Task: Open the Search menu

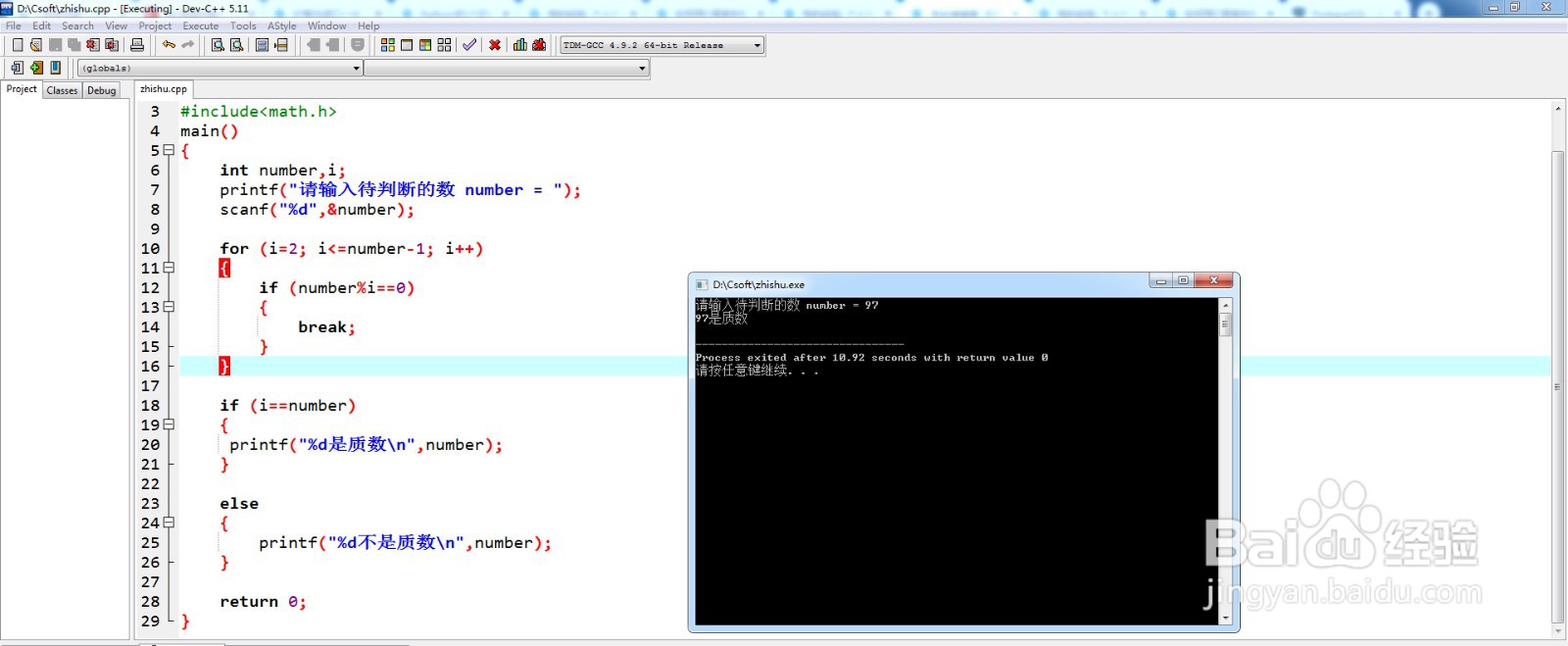Action: tap(77, 25)
